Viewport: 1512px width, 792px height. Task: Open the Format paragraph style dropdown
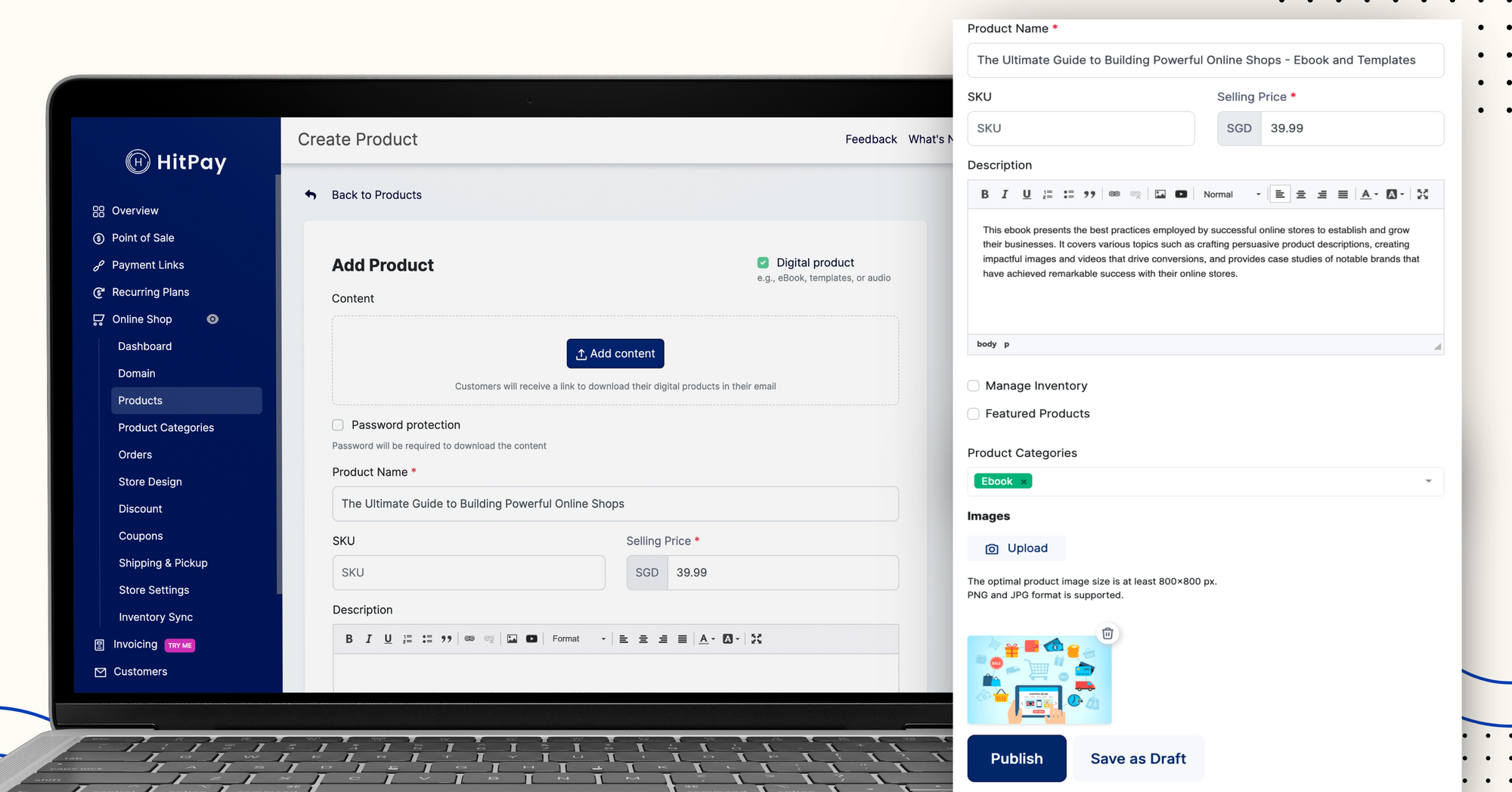(x=579, y=639)
